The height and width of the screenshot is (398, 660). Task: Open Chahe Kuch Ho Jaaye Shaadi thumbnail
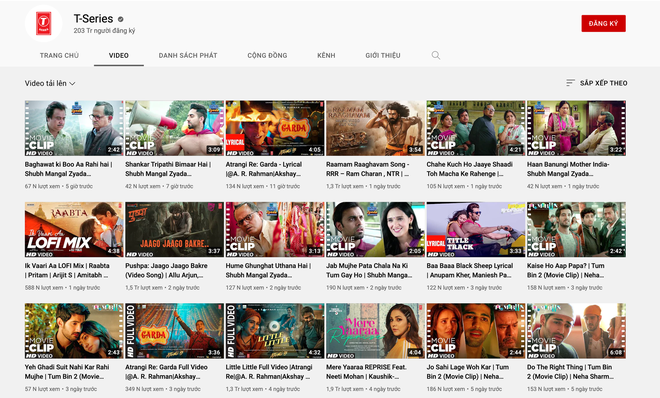(x=476, y=128)
